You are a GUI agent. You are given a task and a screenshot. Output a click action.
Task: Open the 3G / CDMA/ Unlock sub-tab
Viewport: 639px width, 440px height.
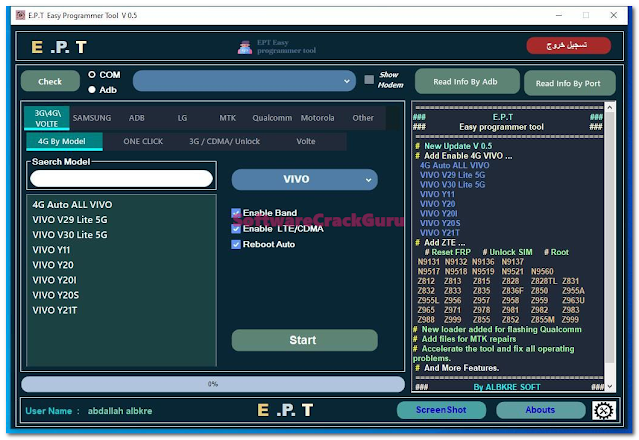224,141
